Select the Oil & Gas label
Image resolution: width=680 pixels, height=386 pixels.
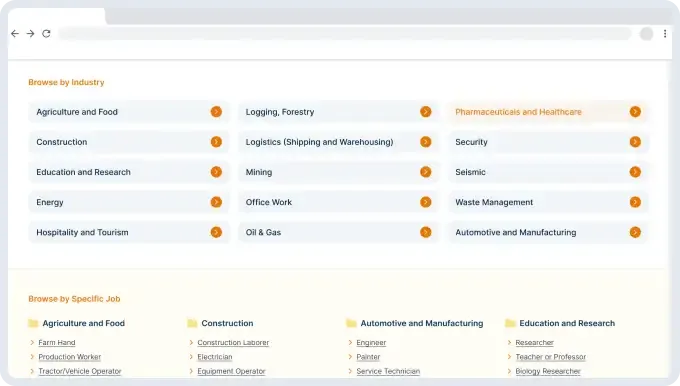click(x=263, y=232)
